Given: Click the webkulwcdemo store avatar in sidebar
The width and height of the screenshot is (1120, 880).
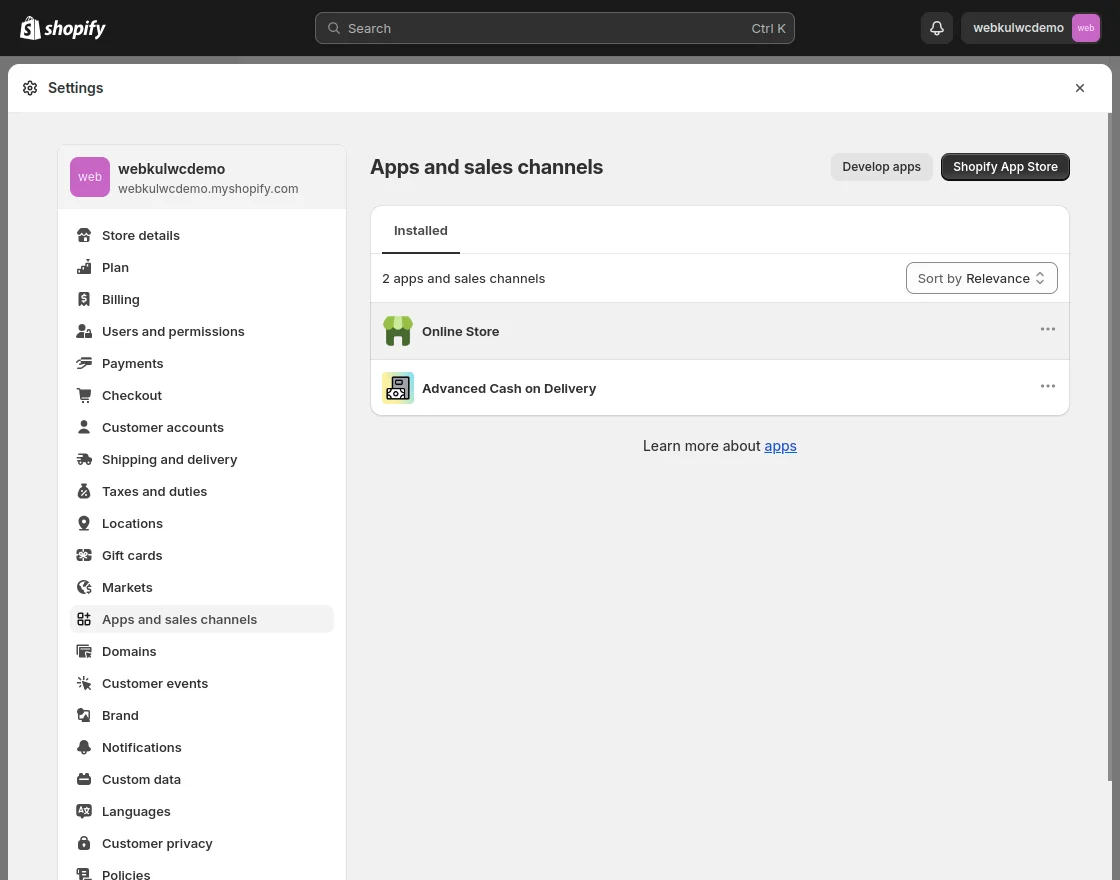Looking at the screenshot, I should (90, 176).
